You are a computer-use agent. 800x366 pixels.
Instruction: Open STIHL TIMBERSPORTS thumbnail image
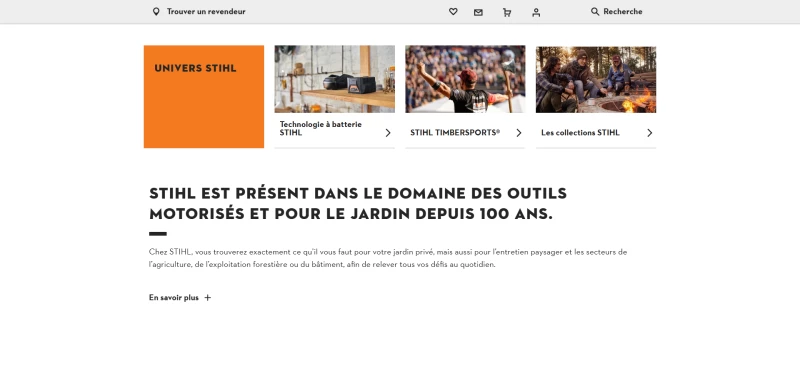click(465, 79)
